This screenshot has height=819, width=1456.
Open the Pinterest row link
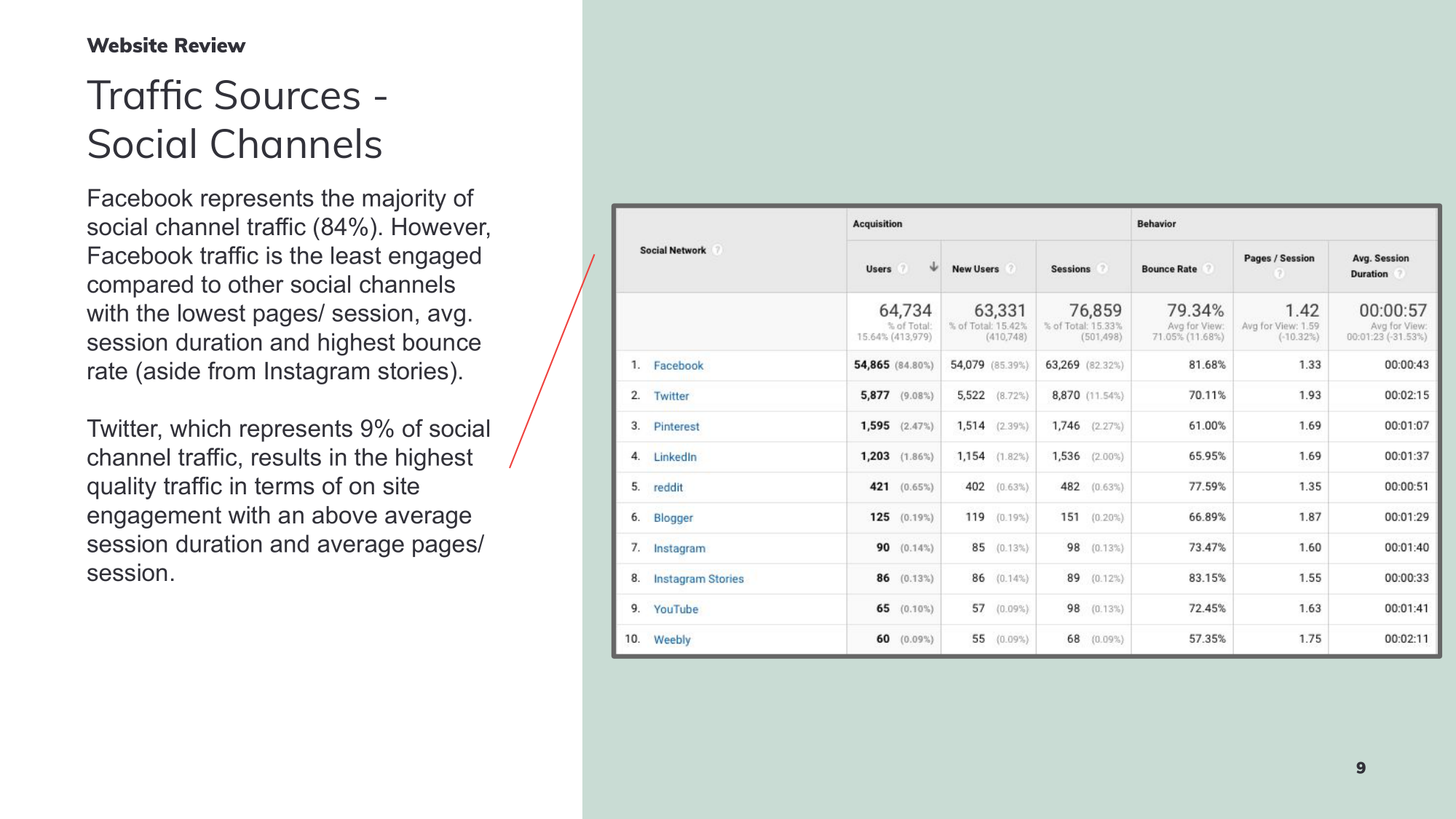point(676,427)
